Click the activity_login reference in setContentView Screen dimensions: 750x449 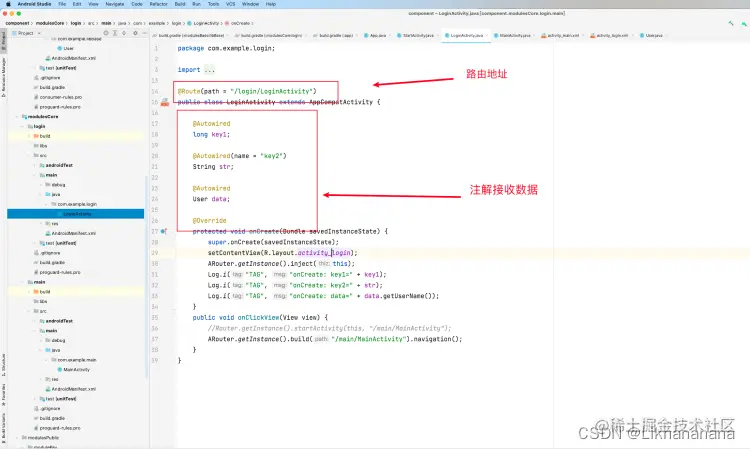[x=324, y=253]
